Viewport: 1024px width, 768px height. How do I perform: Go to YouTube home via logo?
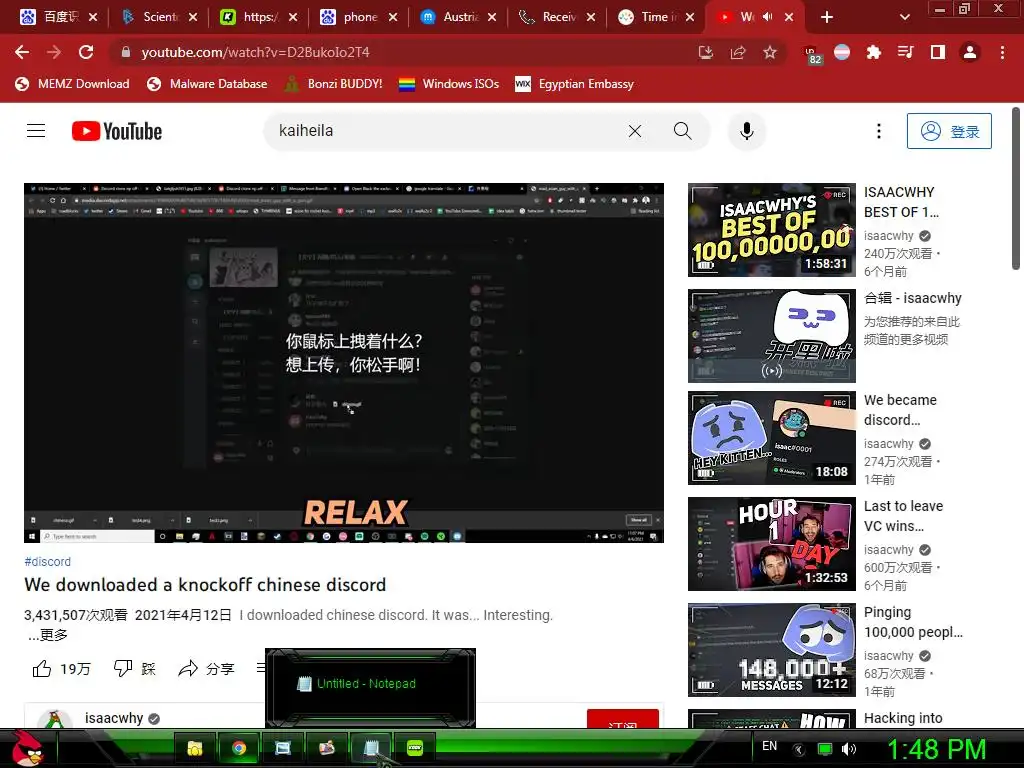coord(117,131)
